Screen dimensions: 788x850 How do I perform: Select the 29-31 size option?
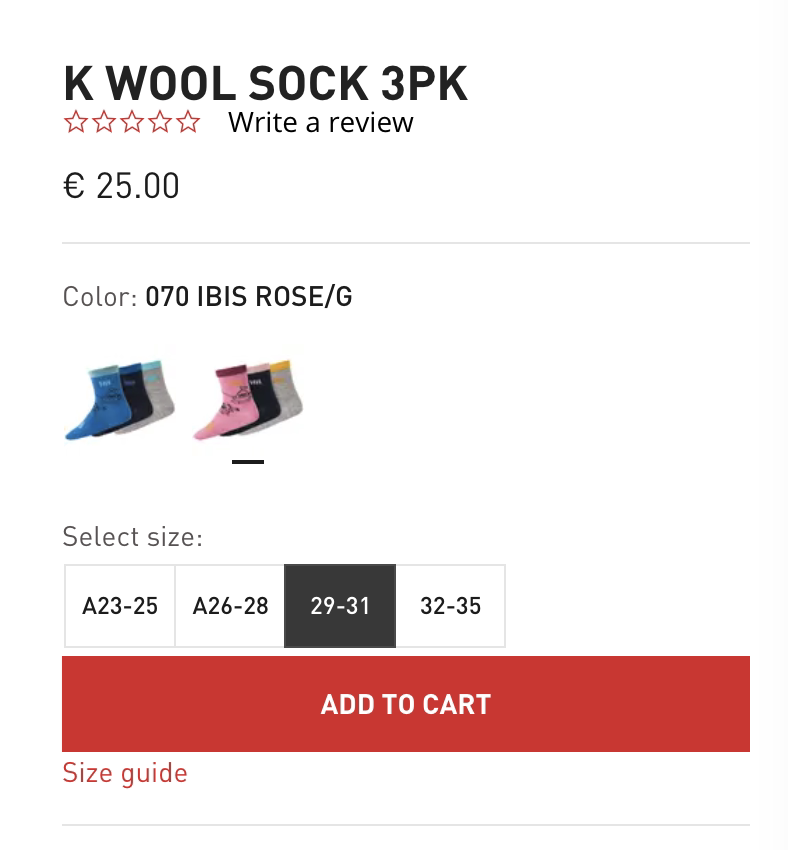pyautogui.click(x=340, y=606)
